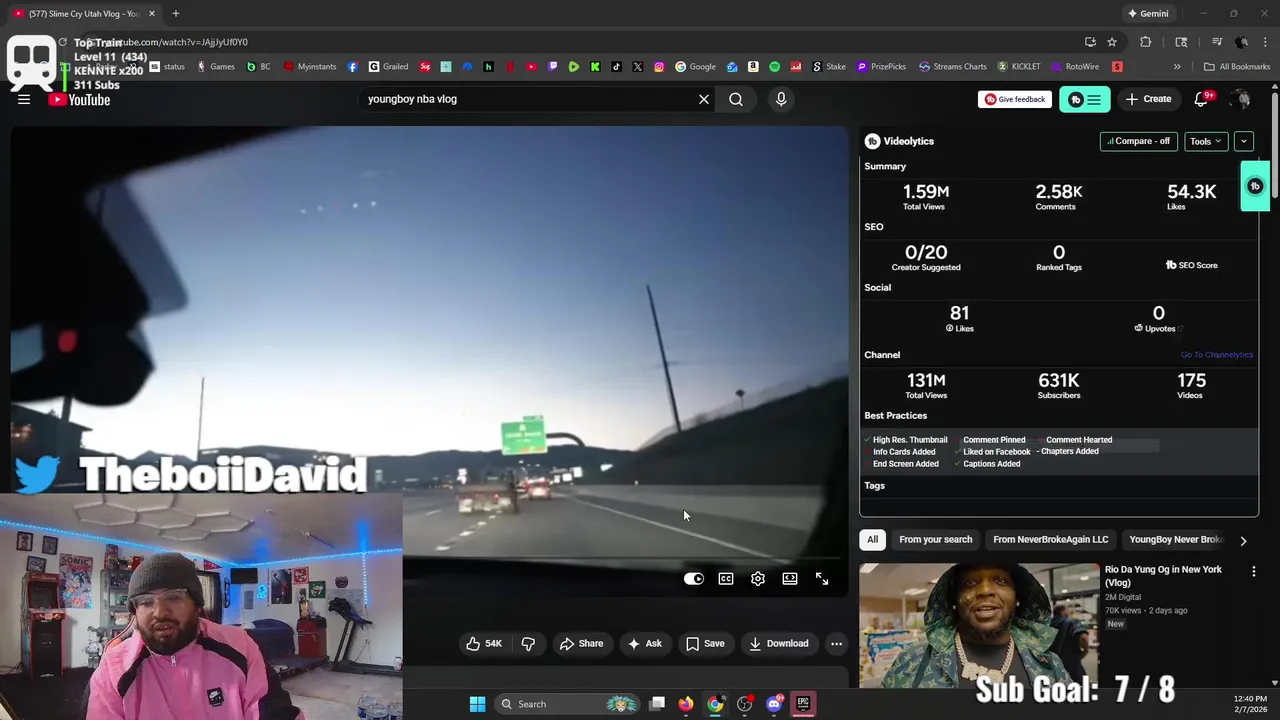This screenshot has height=720, width=1280.
Task: Open the Spotify bookmark icon
Action: 774,67
